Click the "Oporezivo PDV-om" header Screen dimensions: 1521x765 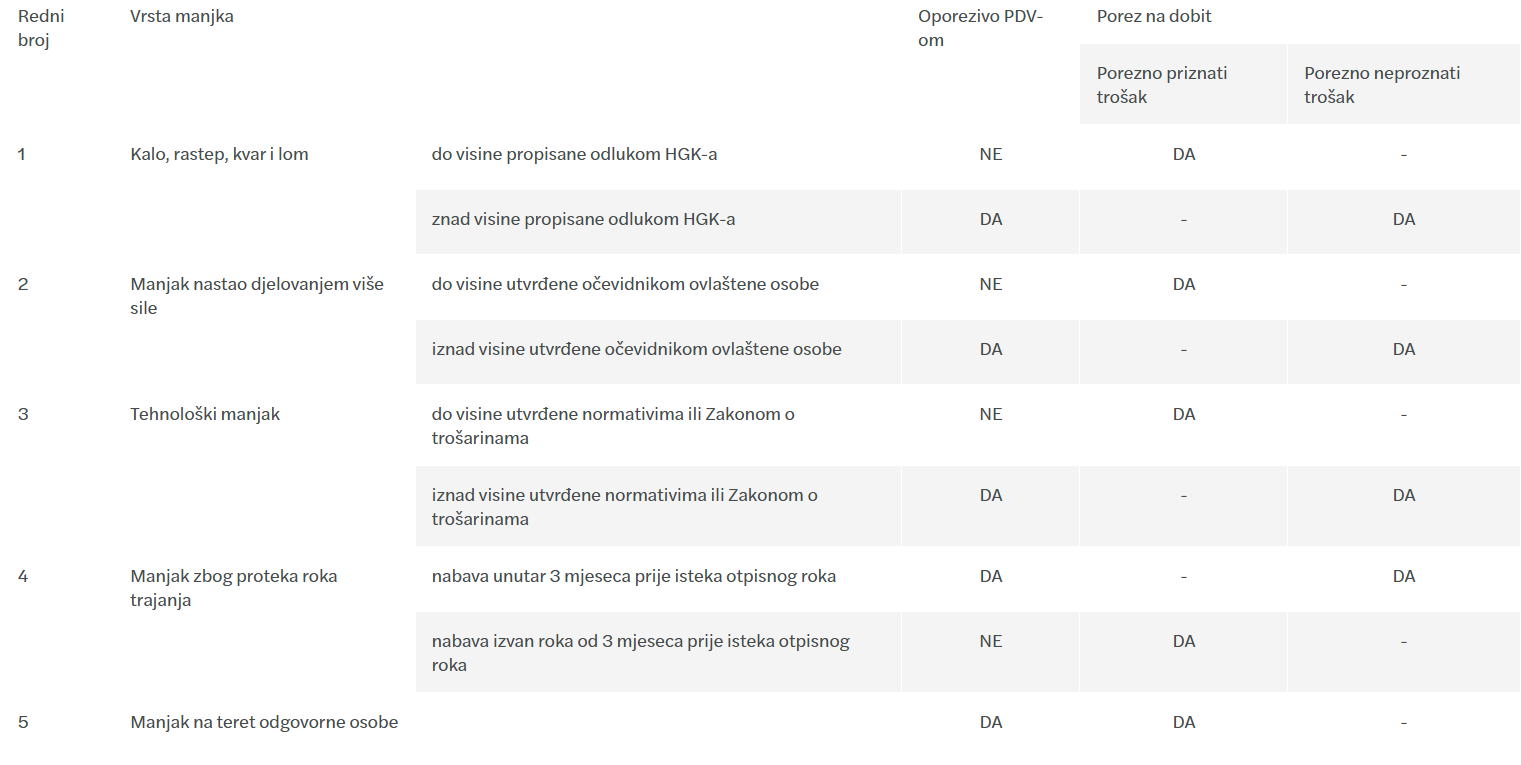coord(980,28)
